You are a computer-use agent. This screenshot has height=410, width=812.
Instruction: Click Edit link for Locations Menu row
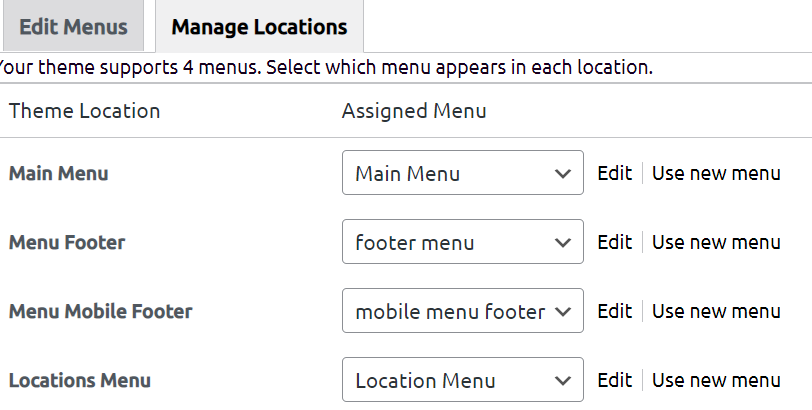click(614, 380)
